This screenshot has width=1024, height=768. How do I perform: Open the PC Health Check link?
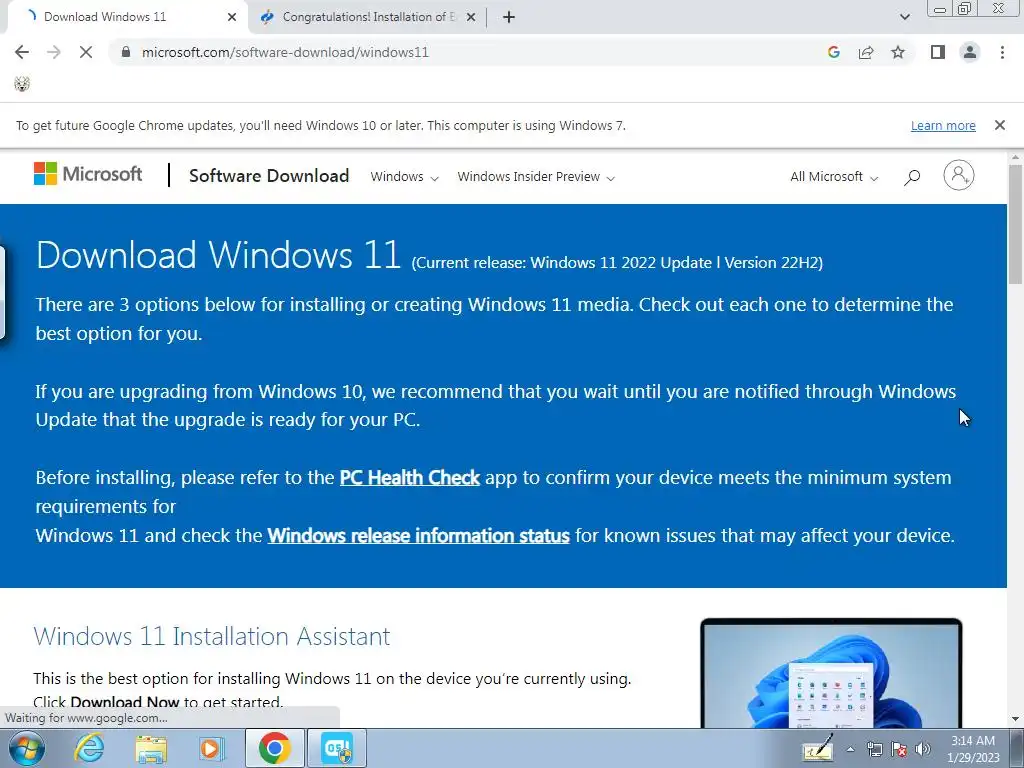pyautogui.click(x=409, y=477)
